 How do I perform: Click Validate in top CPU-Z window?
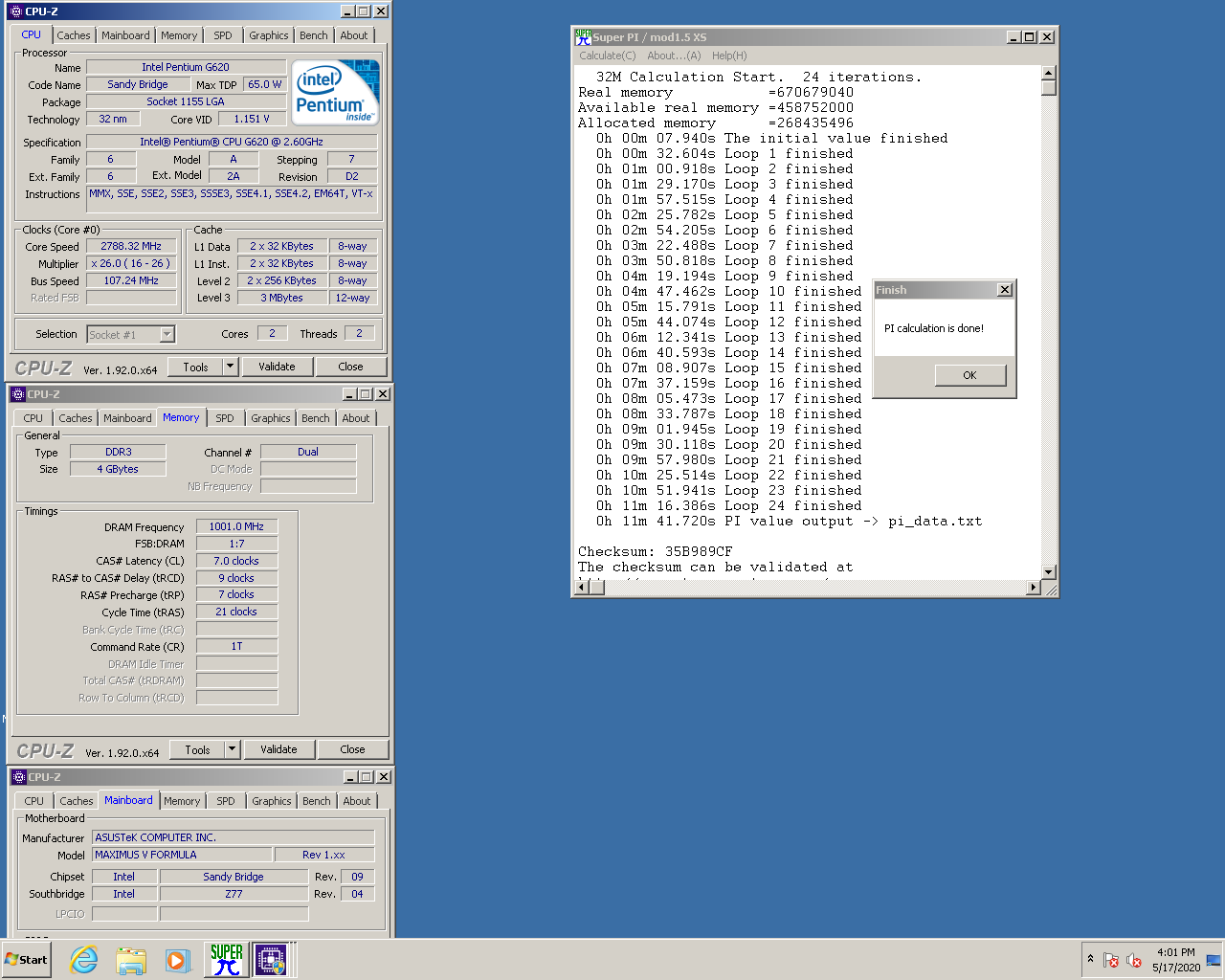pos(277,367)
